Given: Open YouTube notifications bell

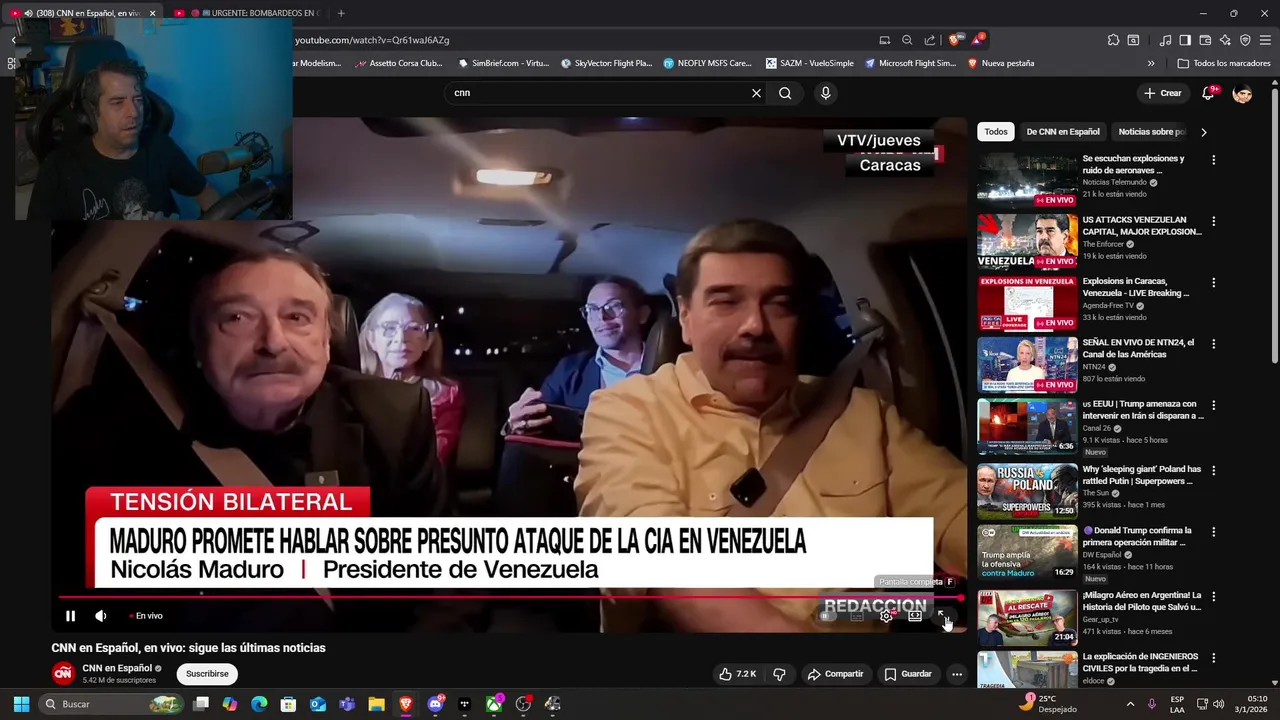Looking at the screenshot, I should pyautogui.click(x=1208, y=93).
